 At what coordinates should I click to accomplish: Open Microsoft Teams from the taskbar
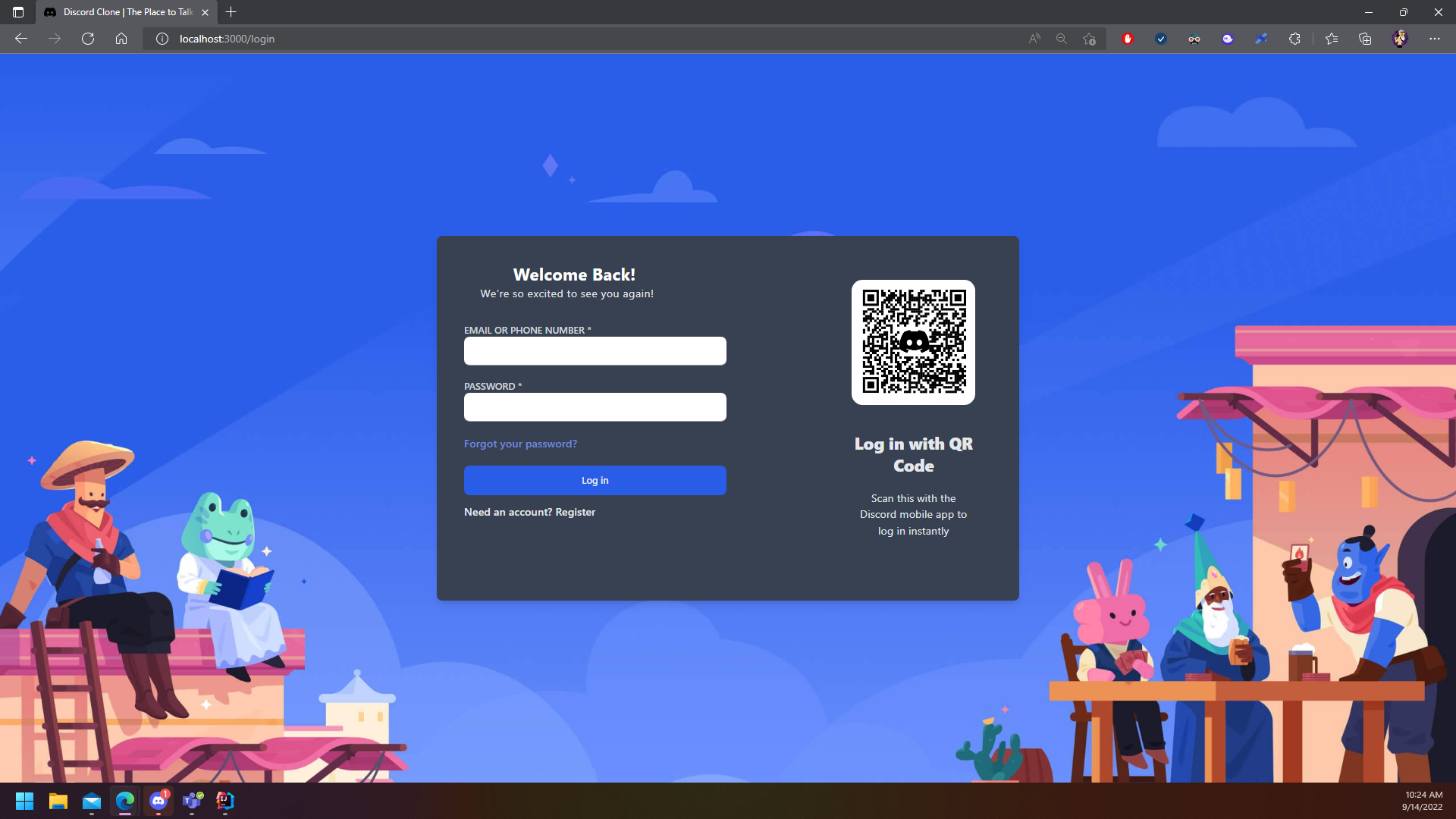(x=192, y=802)
